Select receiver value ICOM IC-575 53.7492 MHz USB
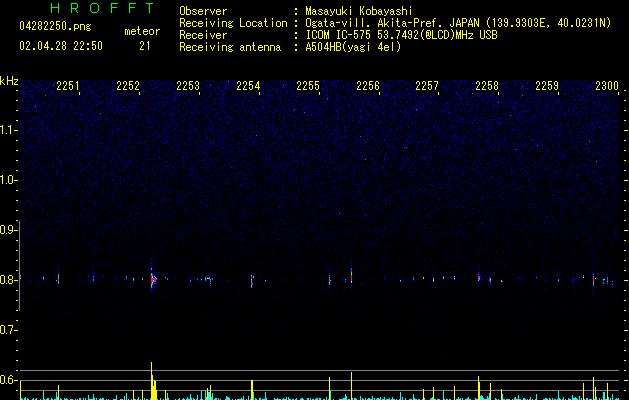This screenshot has width=629, height=400. [402, 35]
